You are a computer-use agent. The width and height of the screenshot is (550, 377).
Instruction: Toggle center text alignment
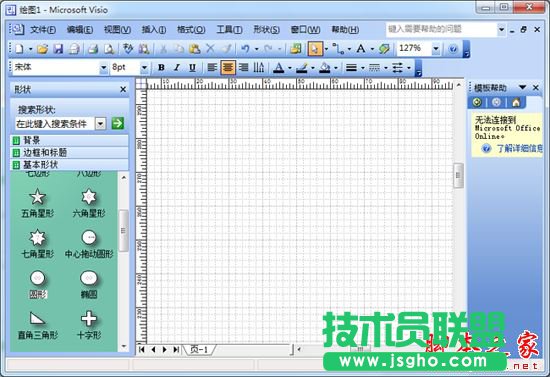coord(228,67)
